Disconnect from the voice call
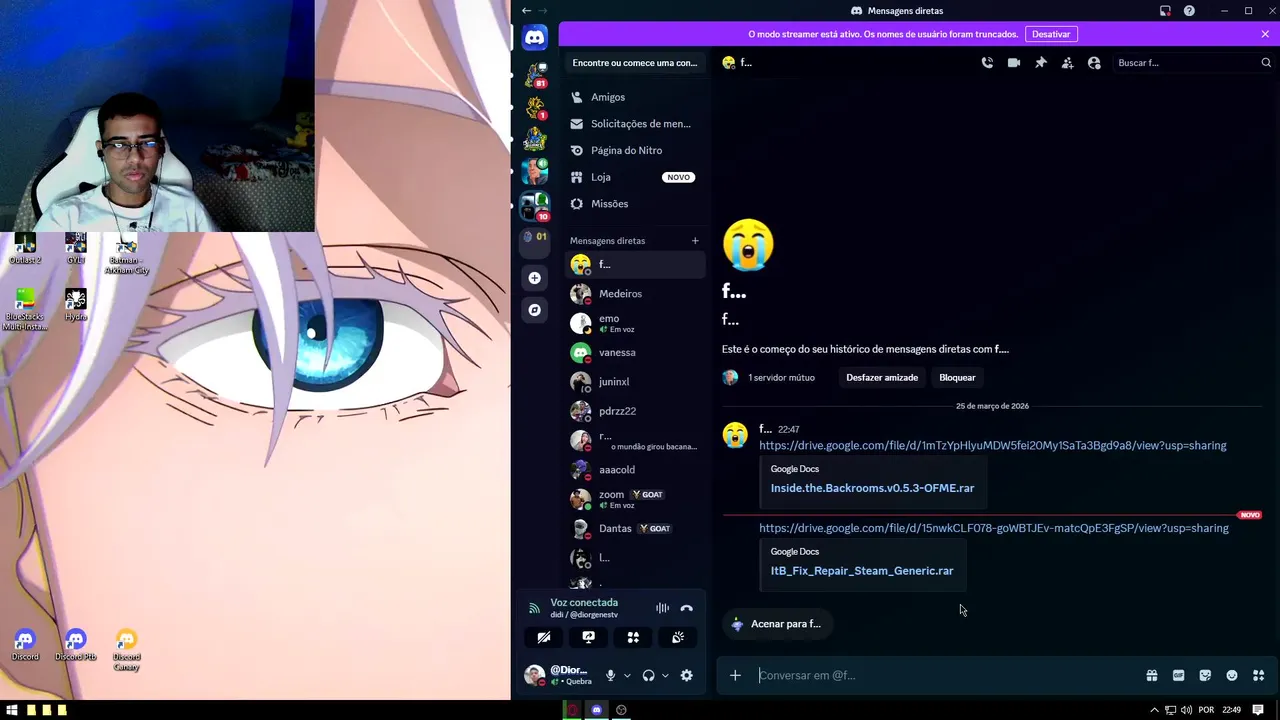 point(686,608)
